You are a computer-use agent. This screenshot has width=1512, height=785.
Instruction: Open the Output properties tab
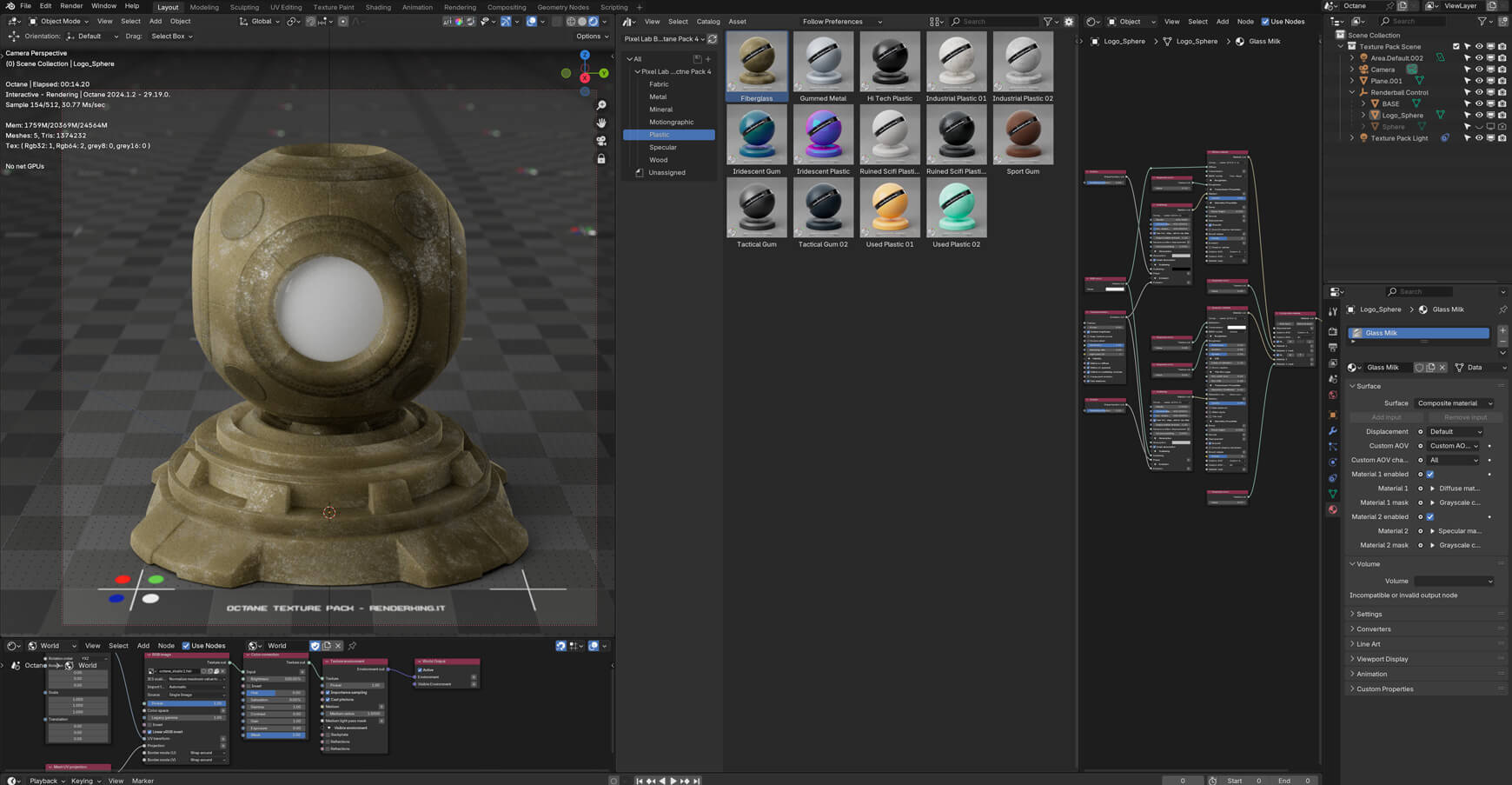coord(1333,347)
